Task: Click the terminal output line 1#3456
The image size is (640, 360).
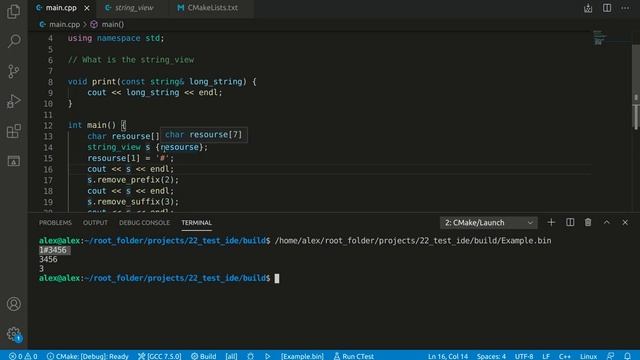Action: point(53,250)
